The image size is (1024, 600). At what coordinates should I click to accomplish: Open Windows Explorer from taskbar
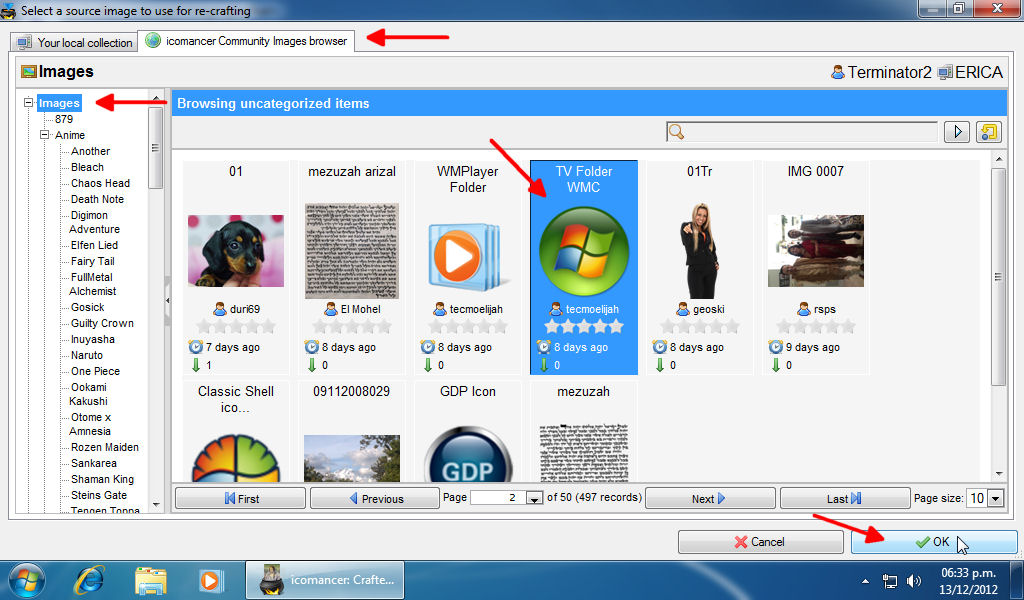point(151,580)
